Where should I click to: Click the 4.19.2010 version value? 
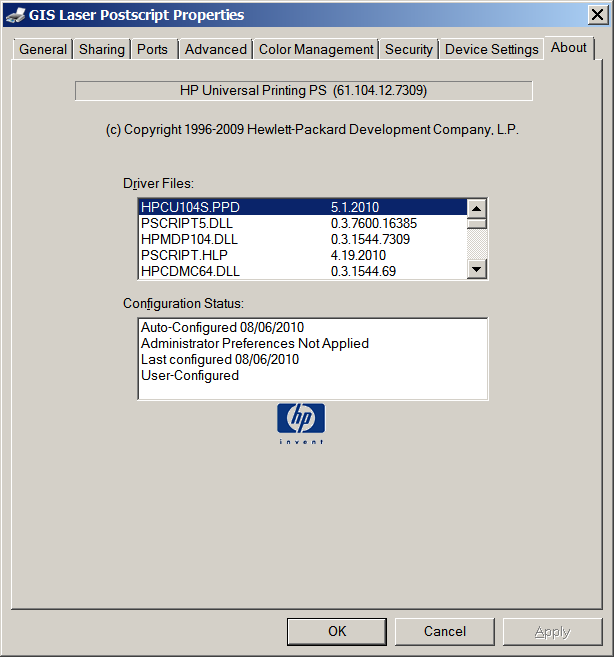point(358,255)
